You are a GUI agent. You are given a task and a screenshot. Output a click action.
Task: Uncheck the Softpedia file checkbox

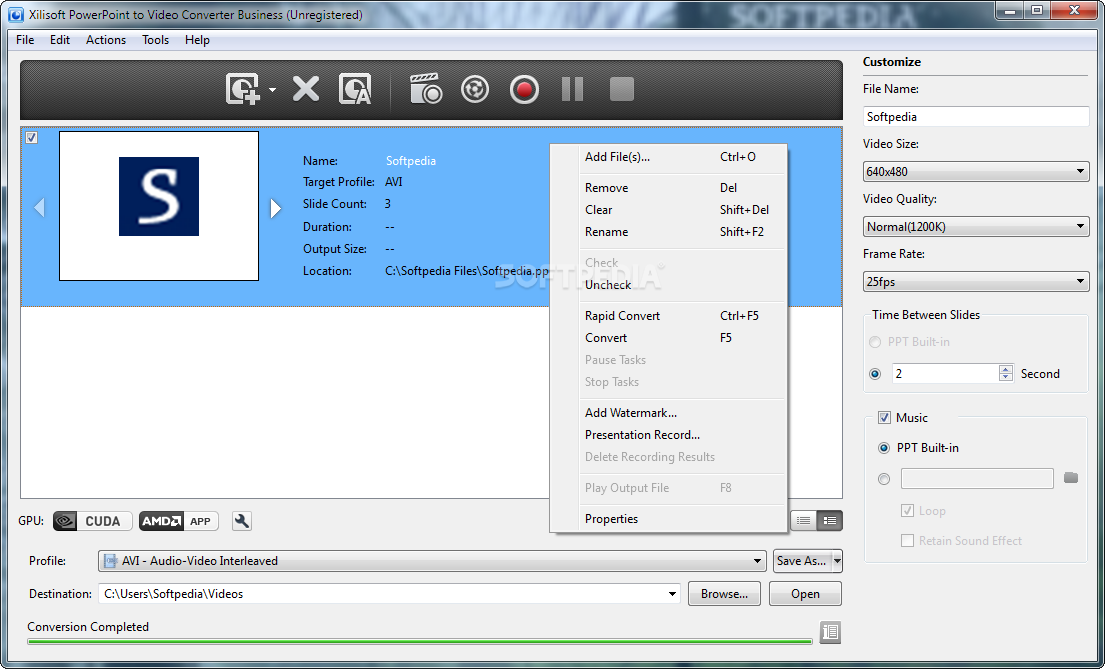[32, 137]
